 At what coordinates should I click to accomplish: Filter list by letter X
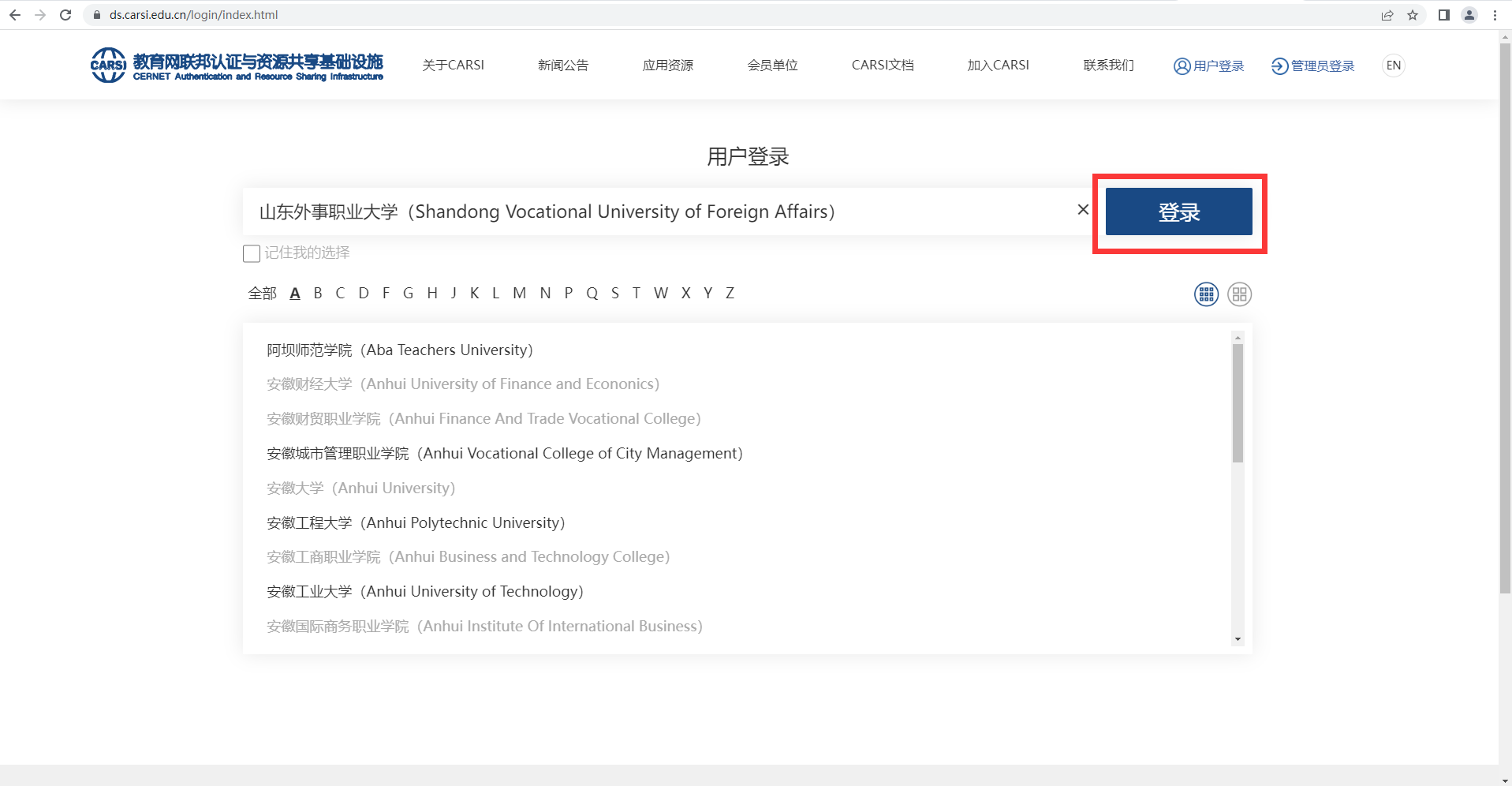point(686,294)
